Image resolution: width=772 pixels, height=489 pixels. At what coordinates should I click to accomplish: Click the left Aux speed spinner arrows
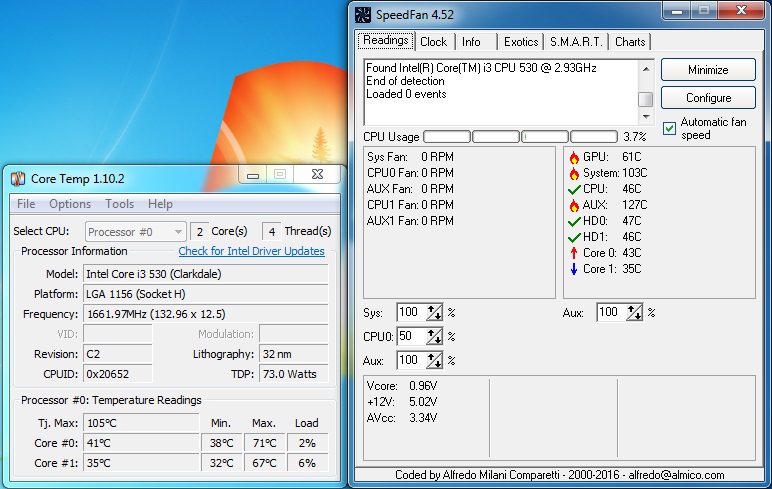[434, 360]
